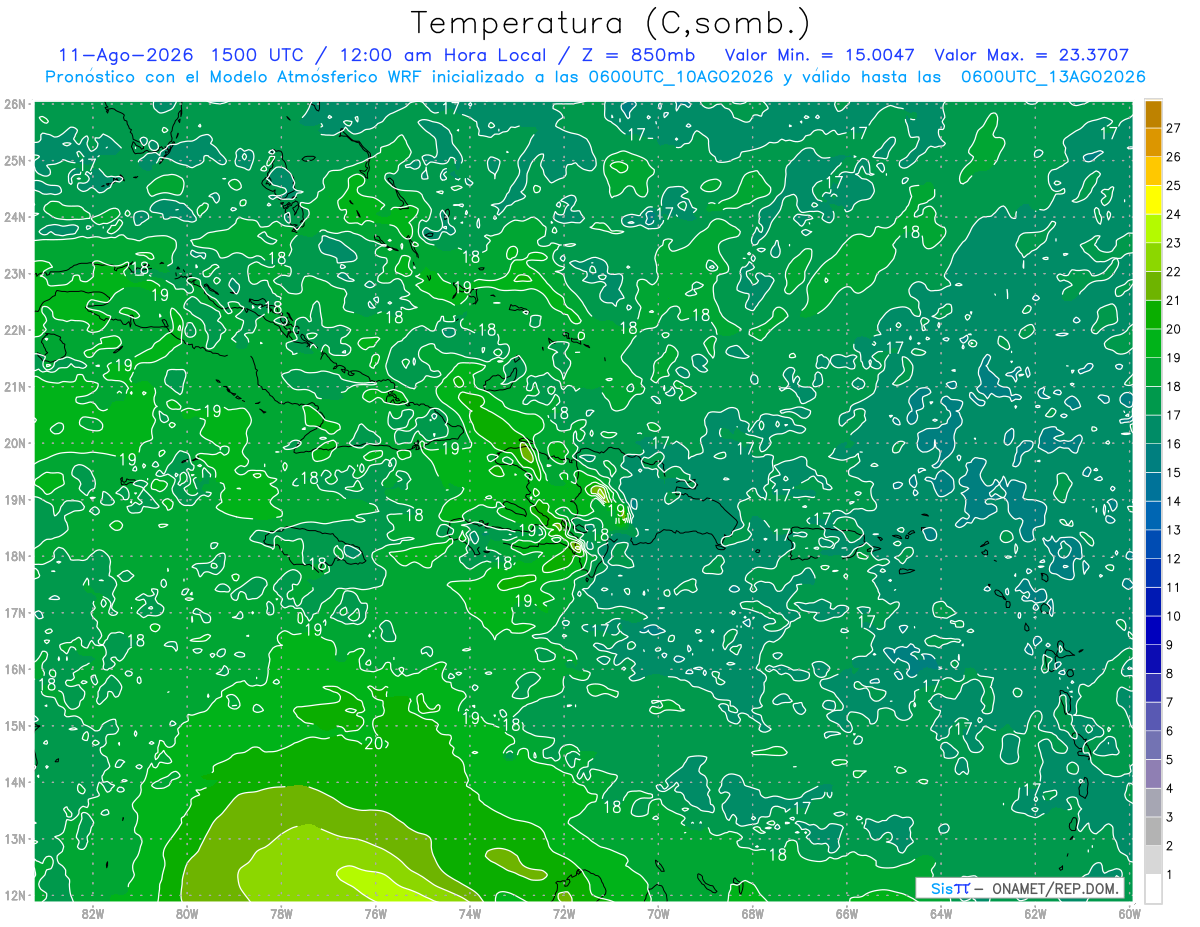1200x927 pixels.
Task: Click the "25N" latitude axis label
Action: pos(14,160)
